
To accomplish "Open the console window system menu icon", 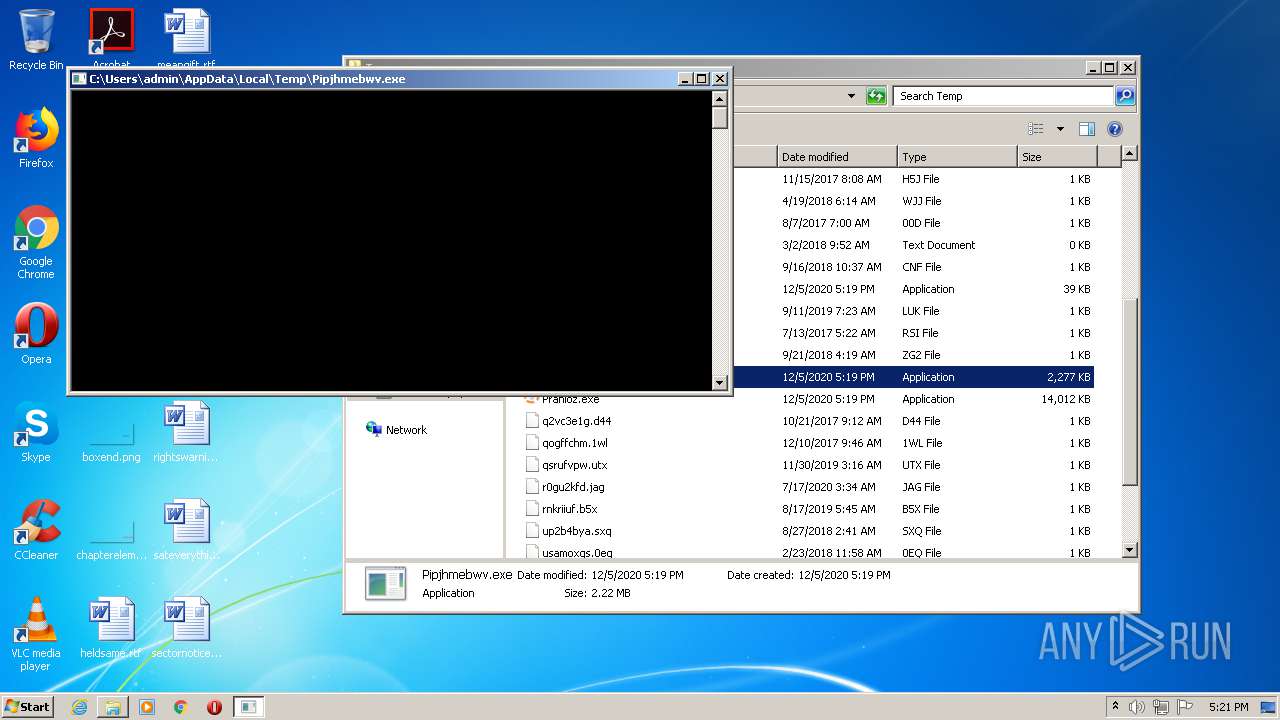I will point(79,79).
